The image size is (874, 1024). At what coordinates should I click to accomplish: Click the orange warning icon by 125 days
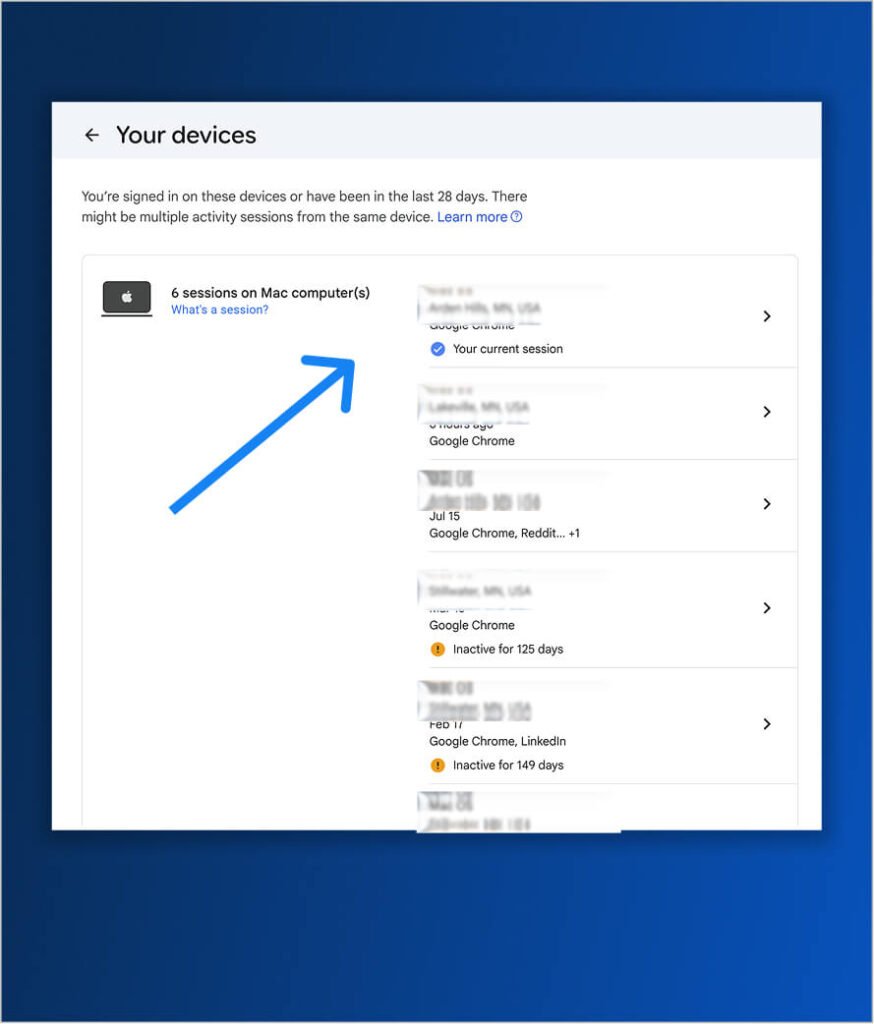[x=438, y=650]
